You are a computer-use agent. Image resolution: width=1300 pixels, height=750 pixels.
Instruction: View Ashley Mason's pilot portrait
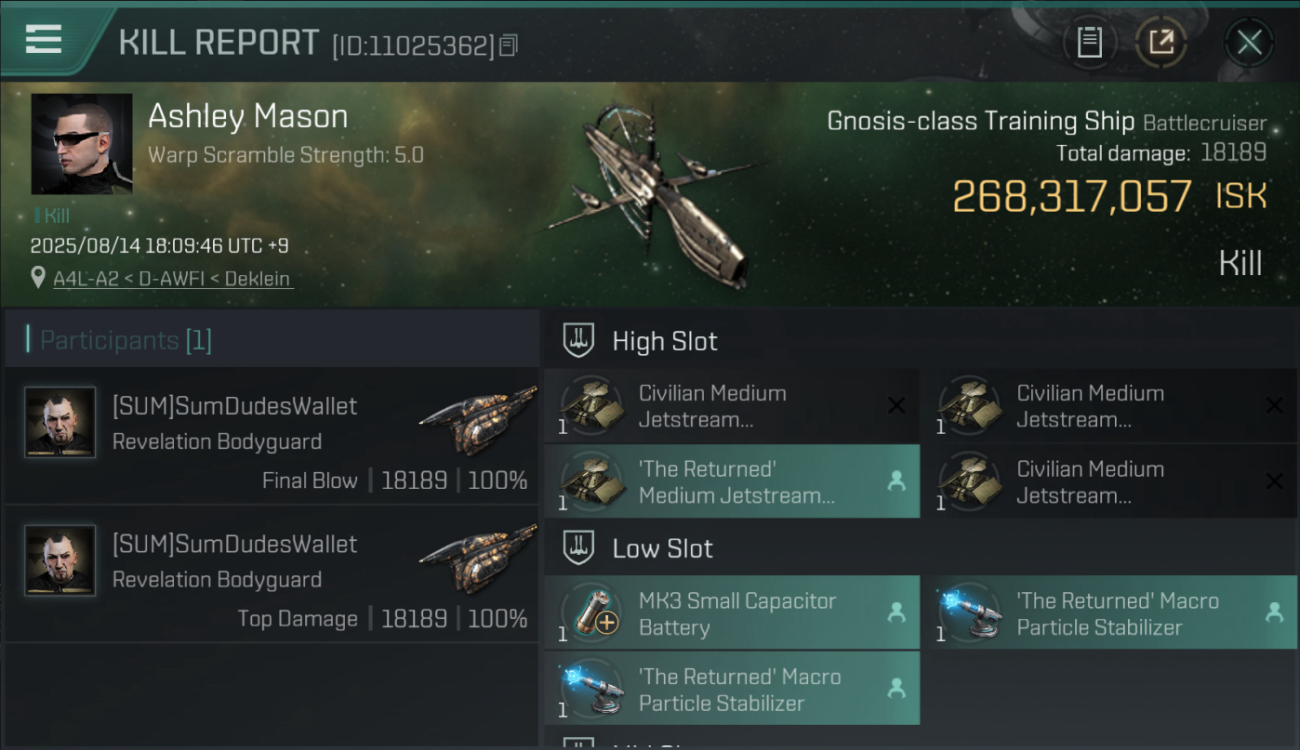[x=82, y=144]
